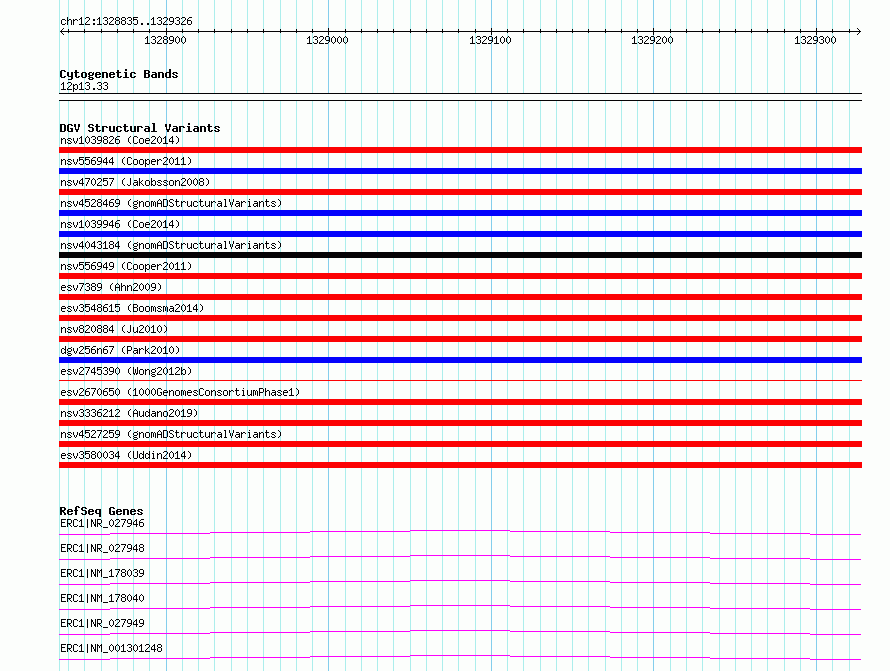Image resolution: width=890 pixels, height=671 pixels.
Task: Open variant esv2745390 (Wong2012b) label
Action: click(126, 371)
